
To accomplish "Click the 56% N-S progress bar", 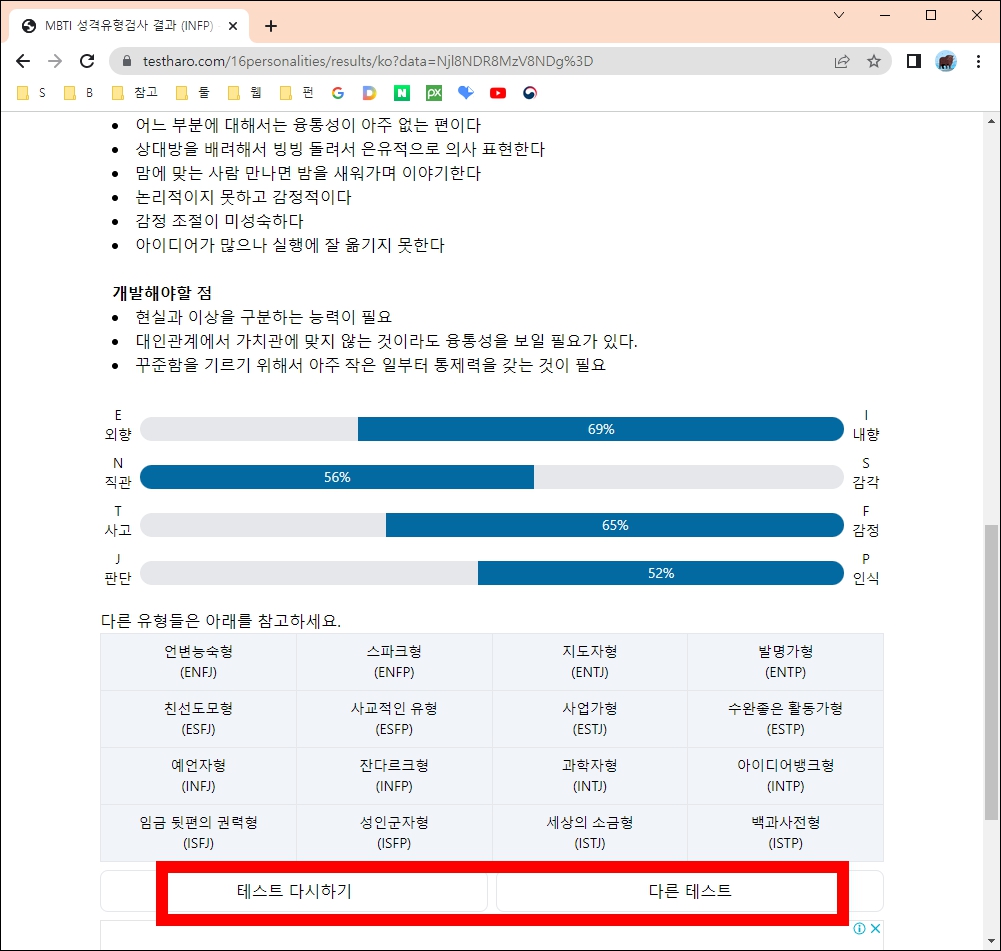I will point(340,478).
